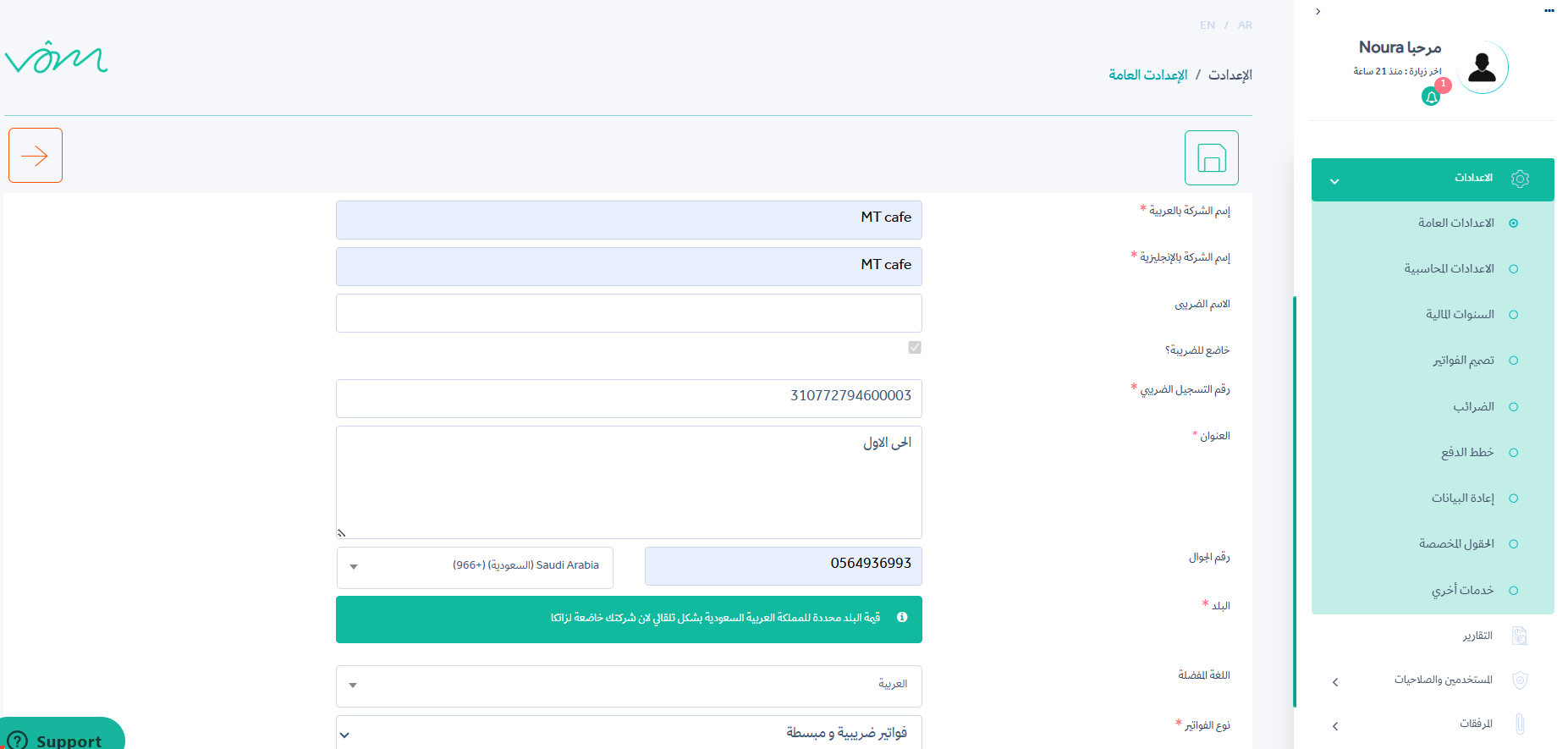Viewport: 1568px width, 749px height.
Task: Click the three-dots menu at top right
Action: point(1549,11)
